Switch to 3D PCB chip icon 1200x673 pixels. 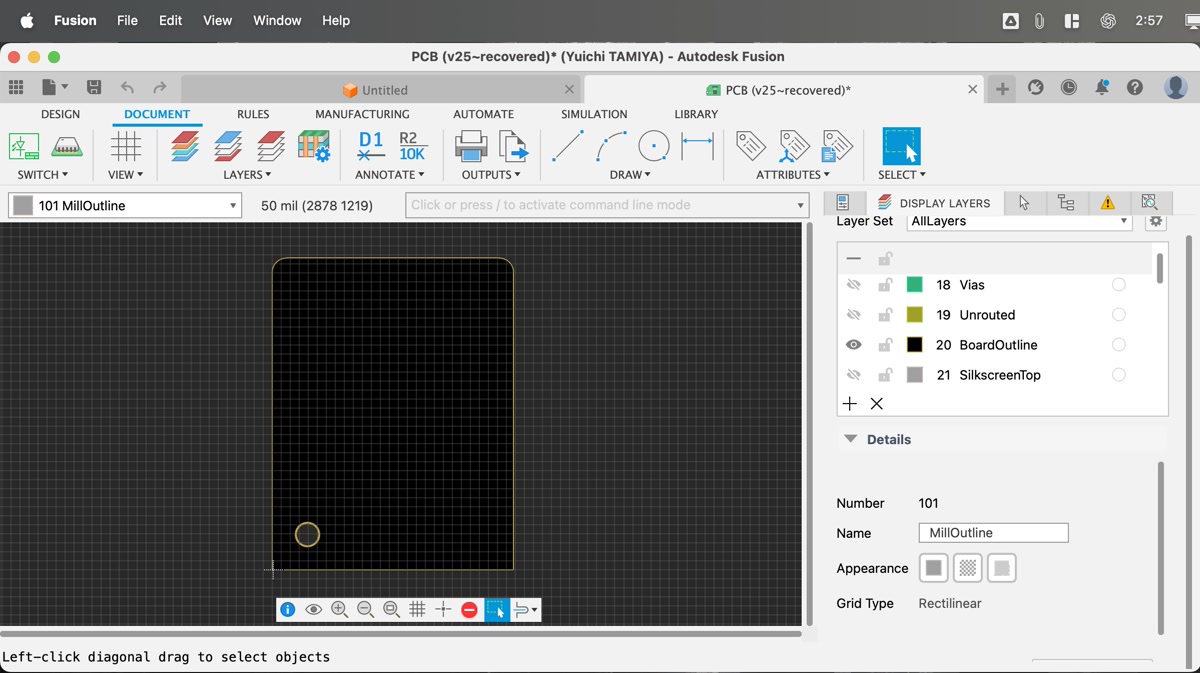click(x=67, y=146)
